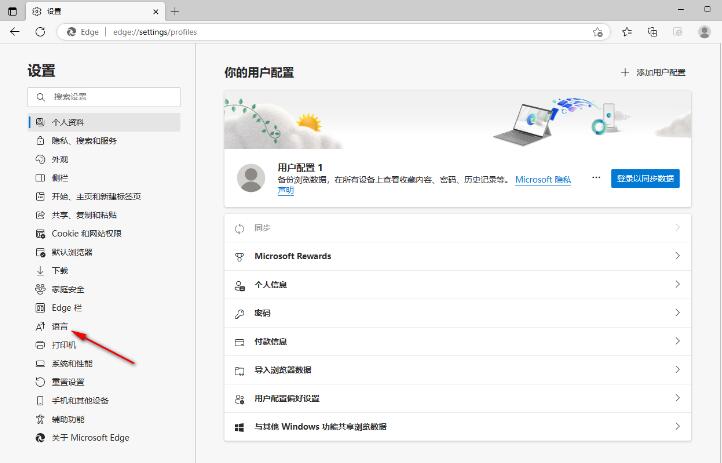The height and width of the screenshot is (463, 722).
Task: Click the Windows logo icon in the last row
Action: (239, 428)
